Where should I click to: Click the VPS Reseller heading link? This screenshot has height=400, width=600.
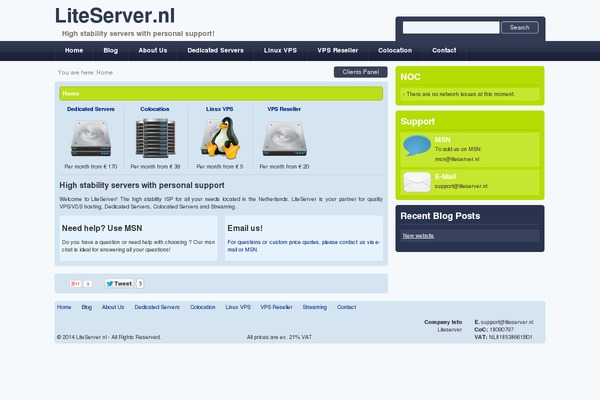(284, 109)
